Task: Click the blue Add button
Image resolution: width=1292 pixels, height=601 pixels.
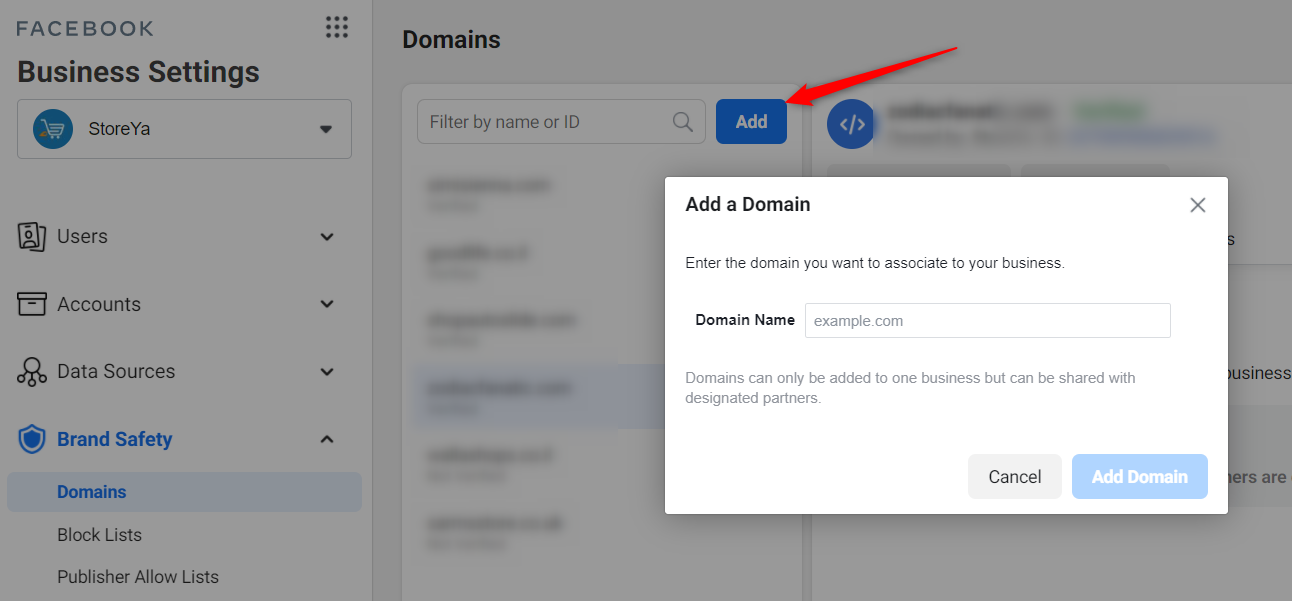Action: (751, 122)
